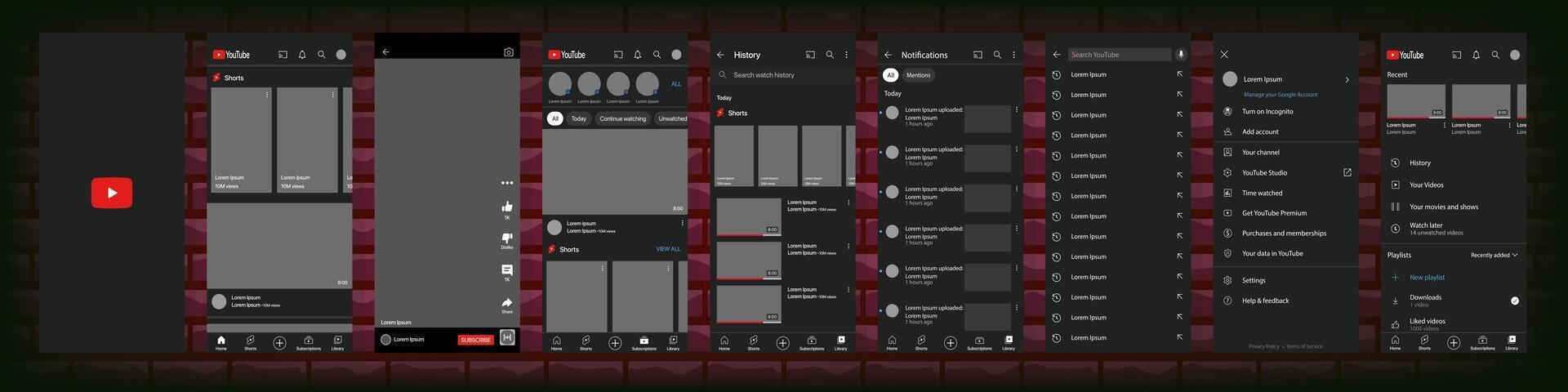Open Library tab in History screen bottom bar
1568x392 pixels.
point(841,343)
